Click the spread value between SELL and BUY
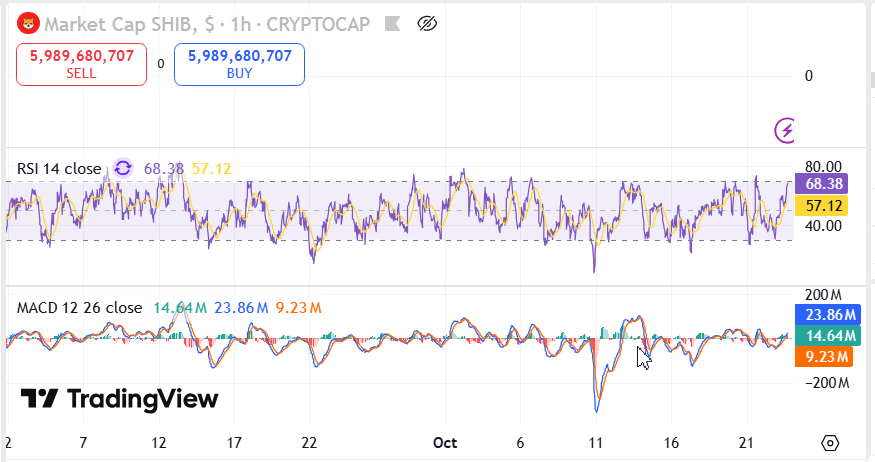Screen dimensions: 875x462 160,64
